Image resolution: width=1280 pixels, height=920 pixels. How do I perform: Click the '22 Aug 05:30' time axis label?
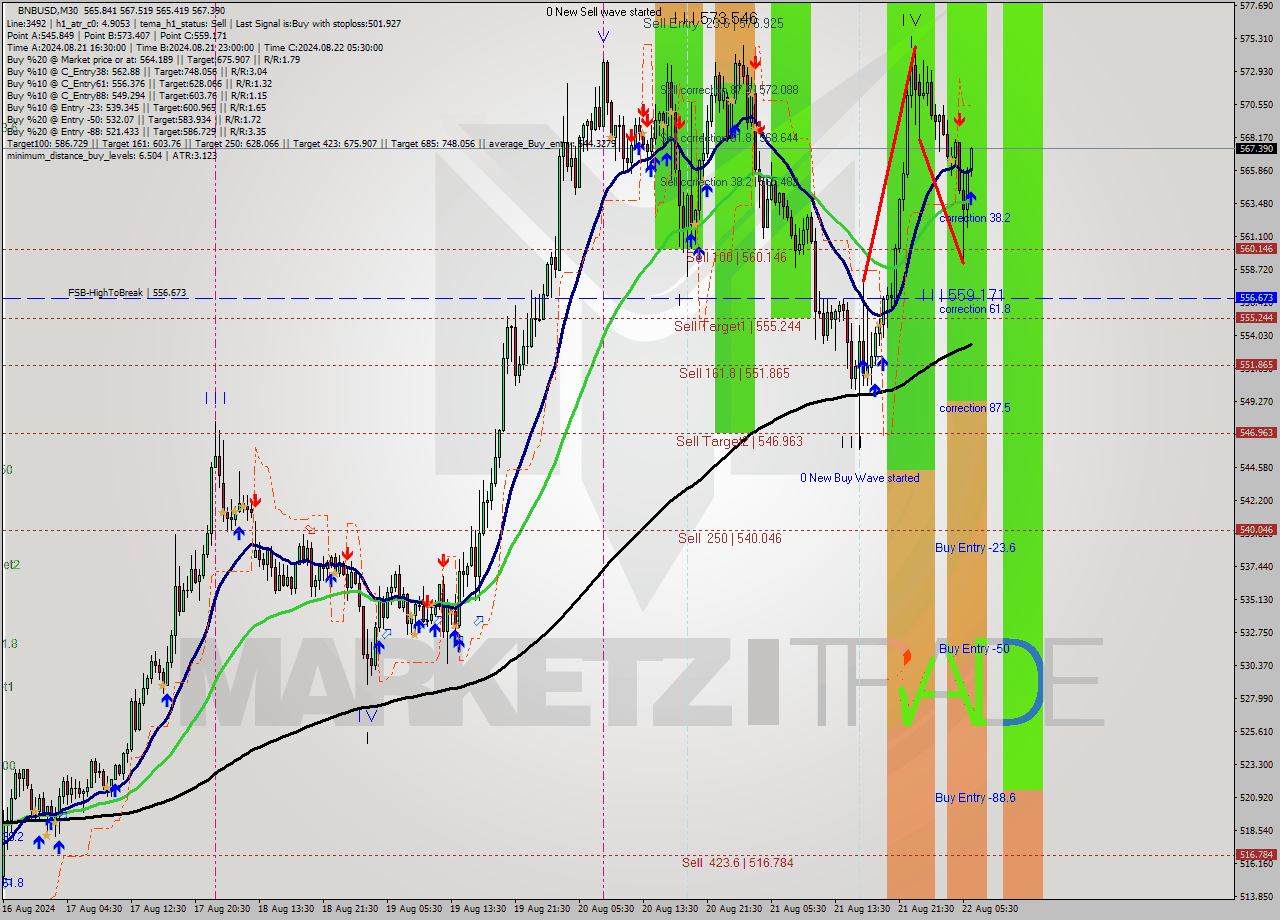coord(991,909)
